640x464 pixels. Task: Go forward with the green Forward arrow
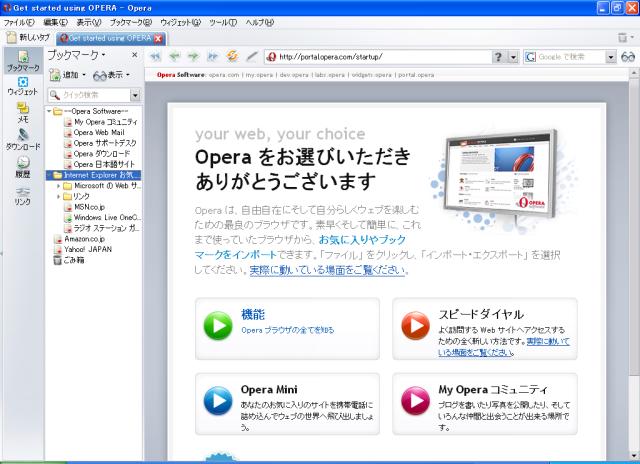point(193,56)
